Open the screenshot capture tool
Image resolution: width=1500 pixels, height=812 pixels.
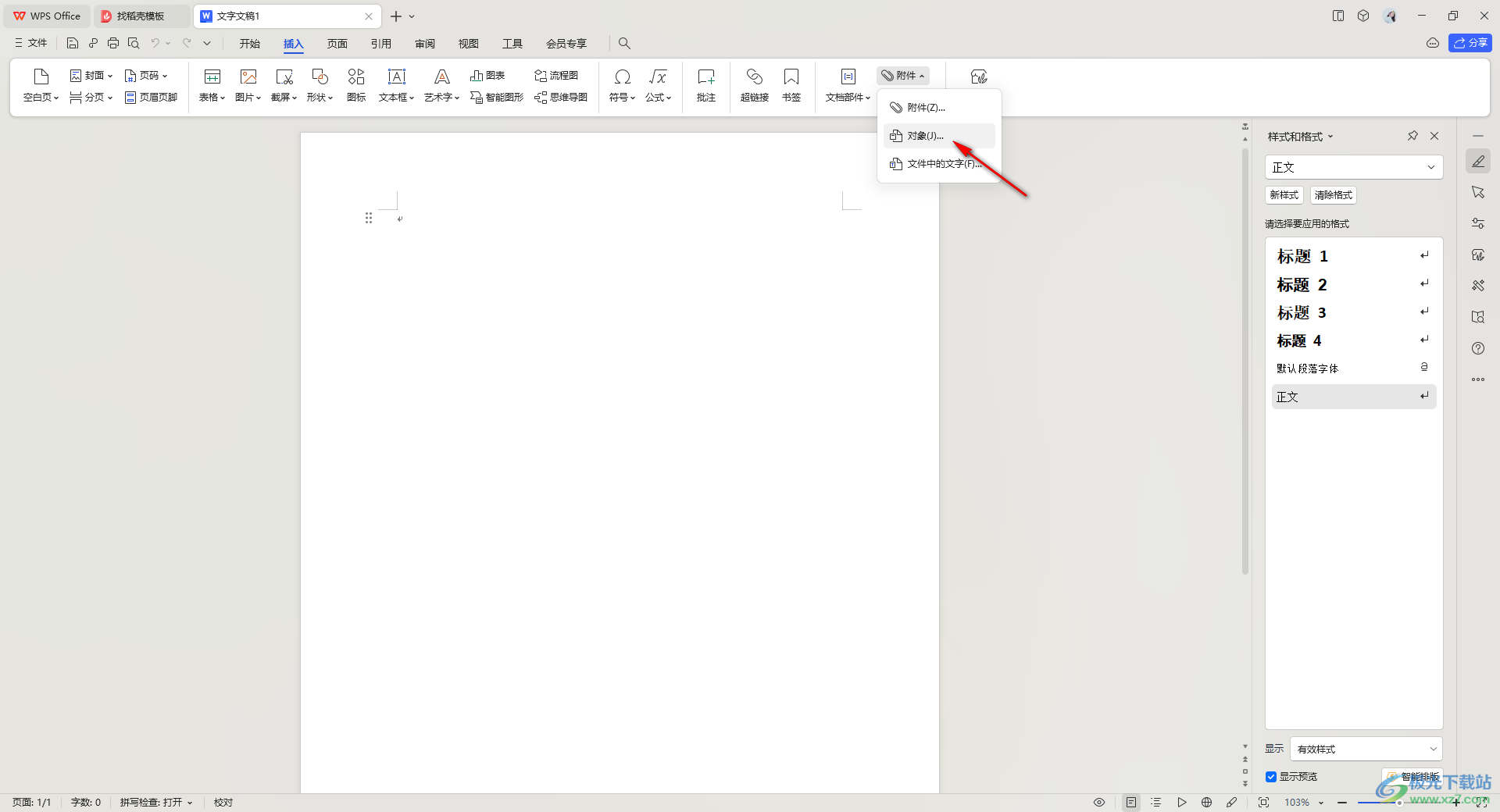pos(284,85)
